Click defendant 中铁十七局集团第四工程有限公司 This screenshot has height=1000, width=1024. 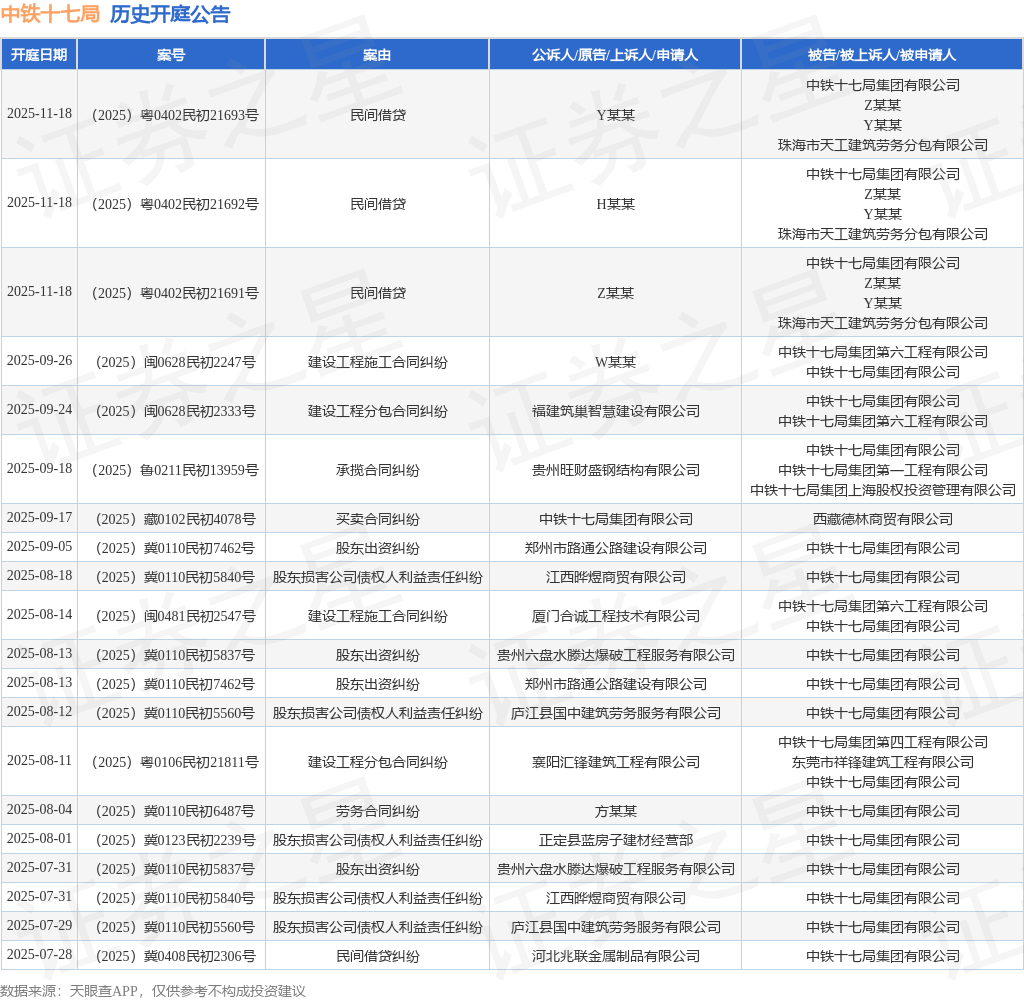point(882,742)
